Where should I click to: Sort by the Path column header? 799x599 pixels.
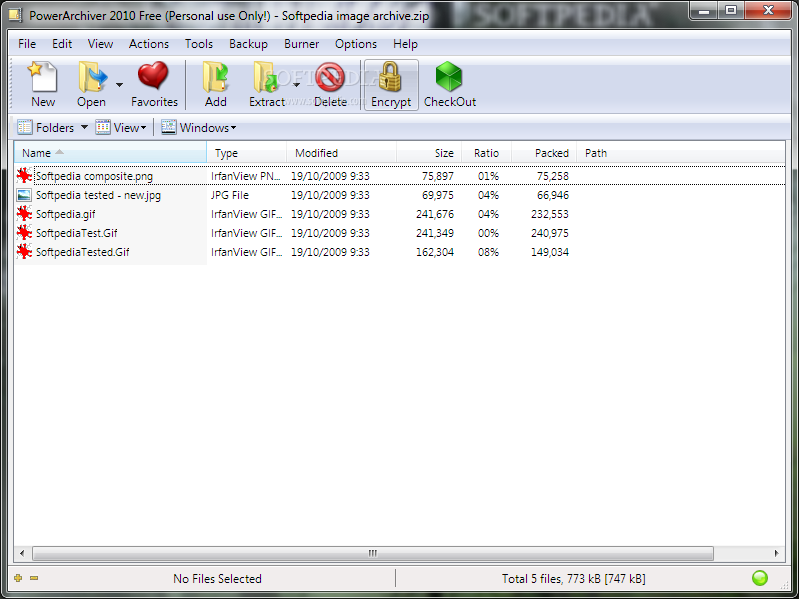pos(680,153)
